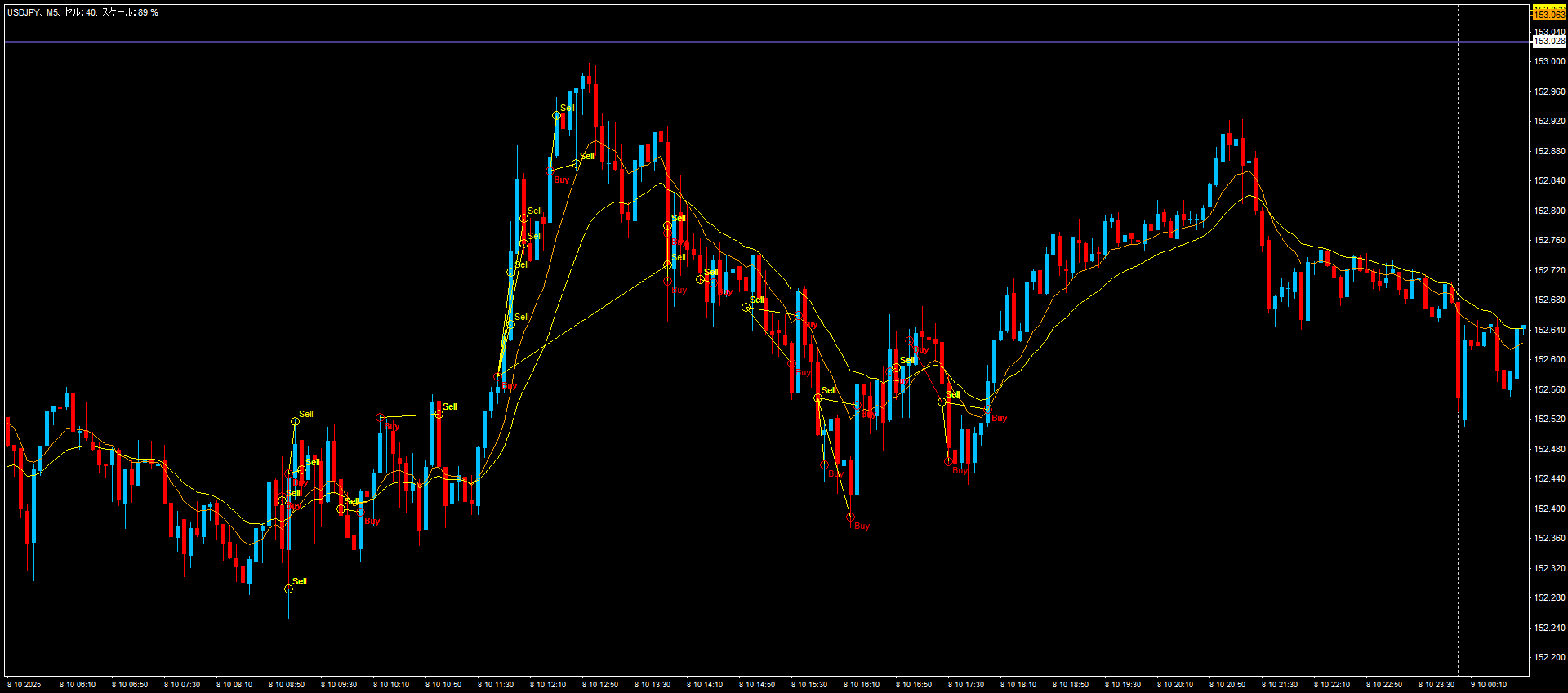The height and width of the screenshot is (693, 1568).
Task: Click the 8 10 12:10 time axis label
Action: (548, 685)
